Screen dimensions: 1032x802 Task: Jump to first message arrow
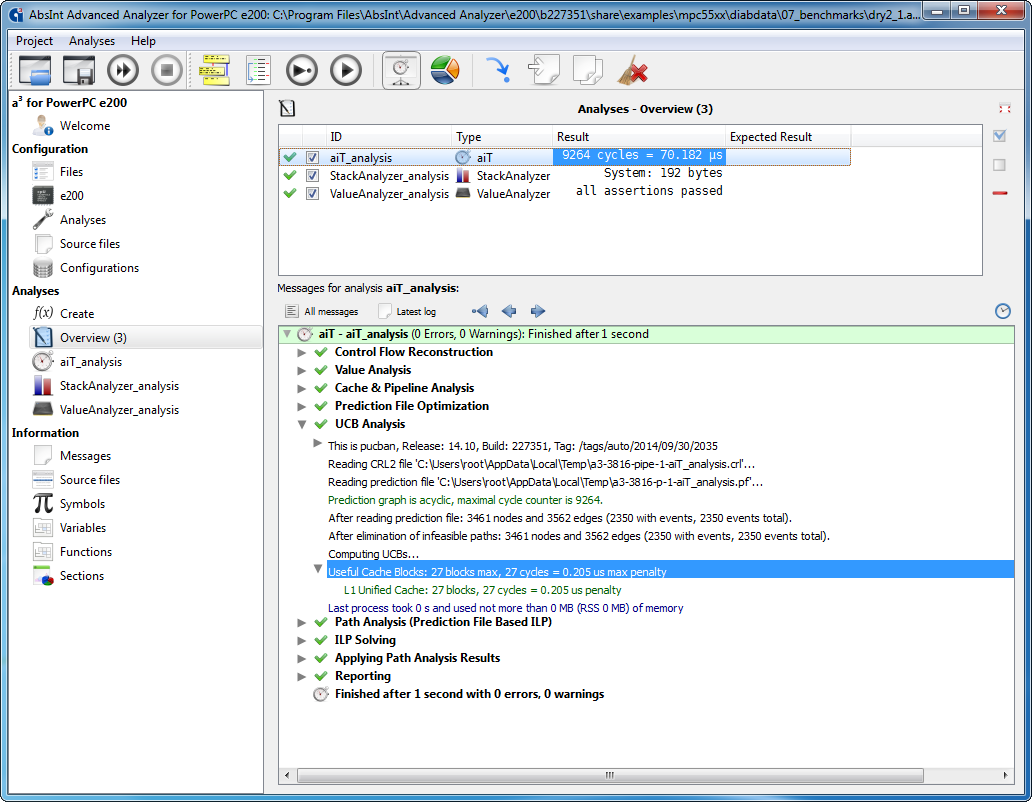(x=480, y=311)
